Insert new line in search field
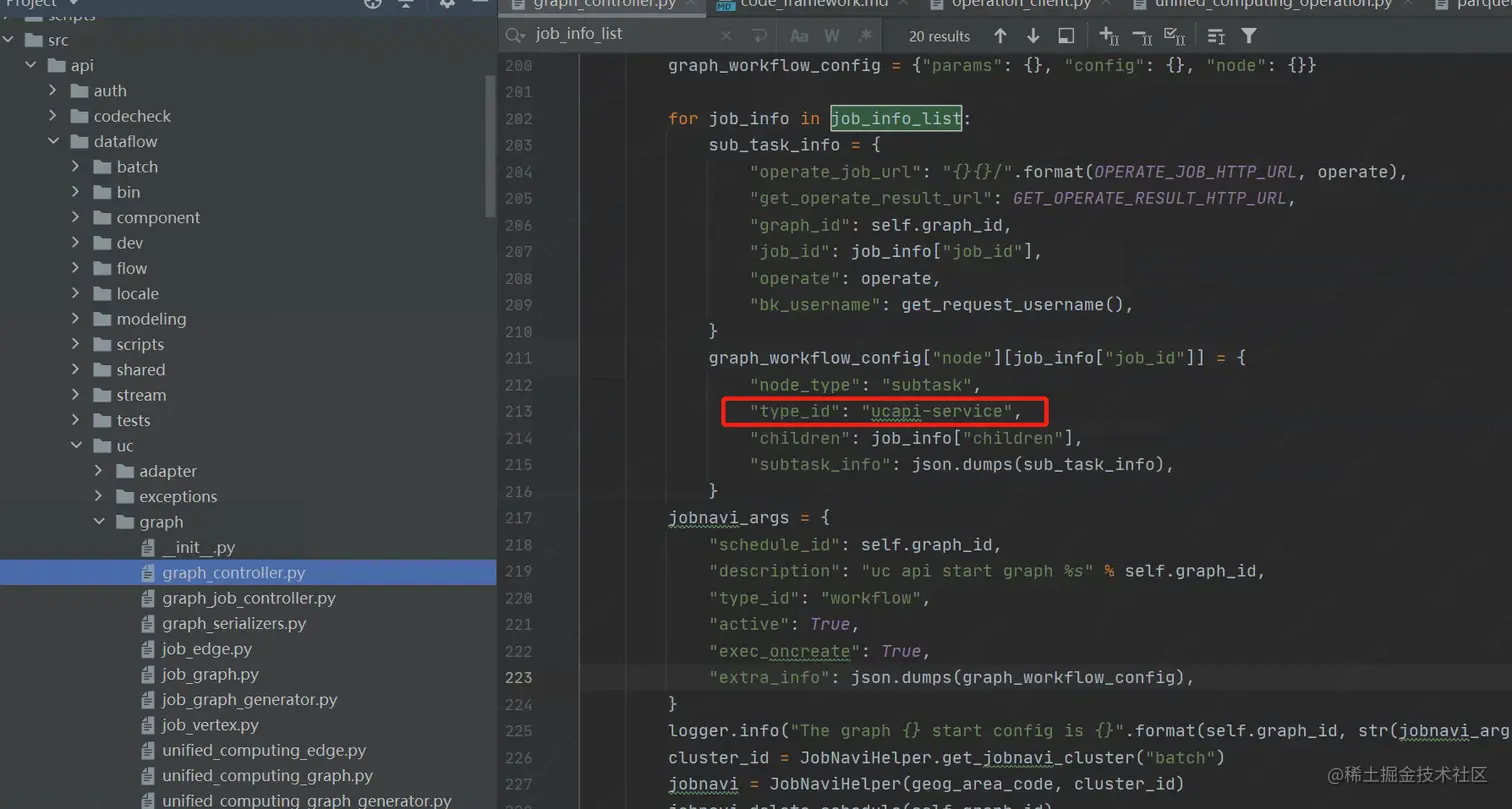The width and height of the screenshot is (1512, 809). point(759,35)
